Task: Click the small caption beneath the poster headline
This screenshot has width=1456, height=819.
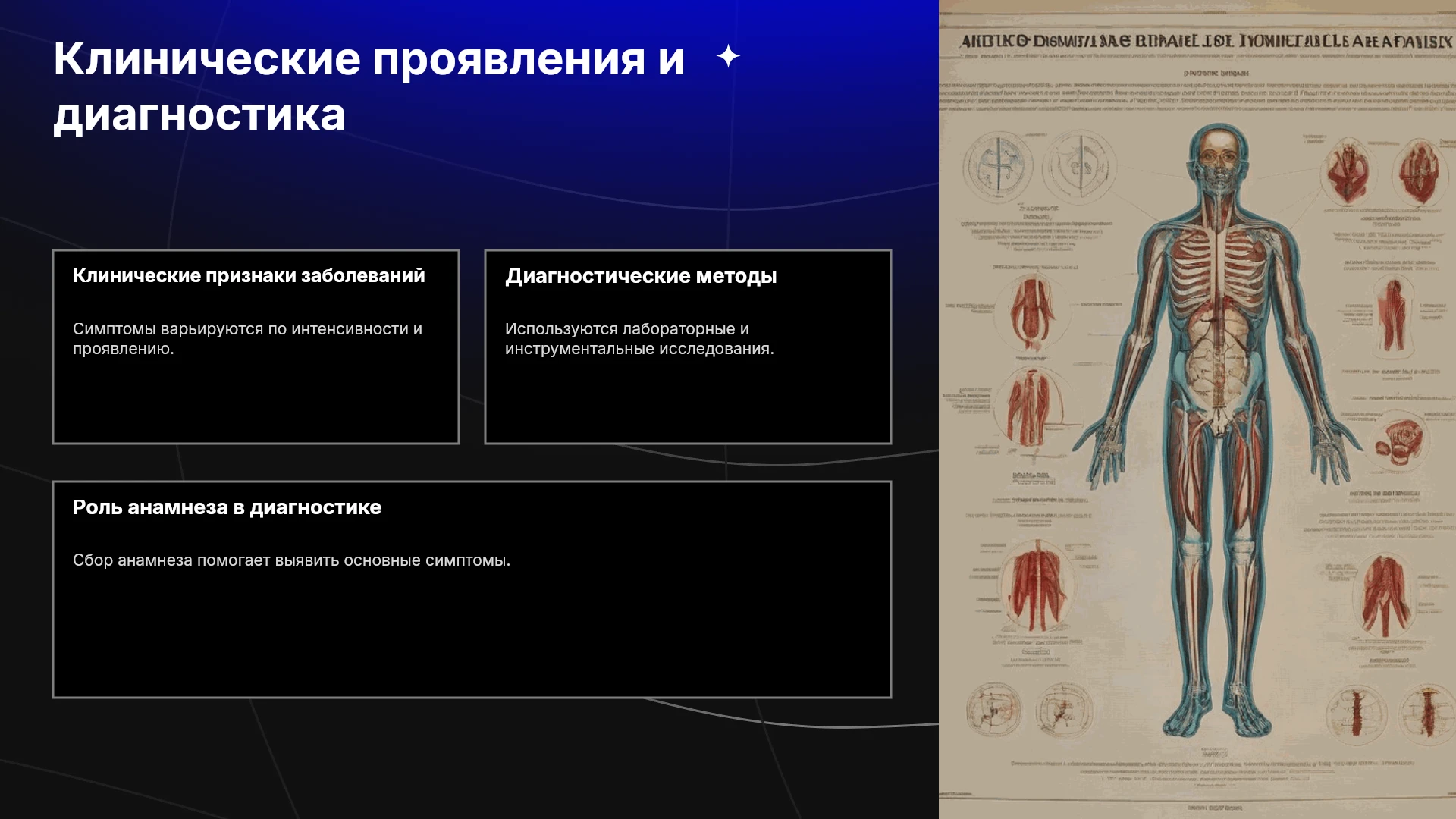Action: point(1216,73)
